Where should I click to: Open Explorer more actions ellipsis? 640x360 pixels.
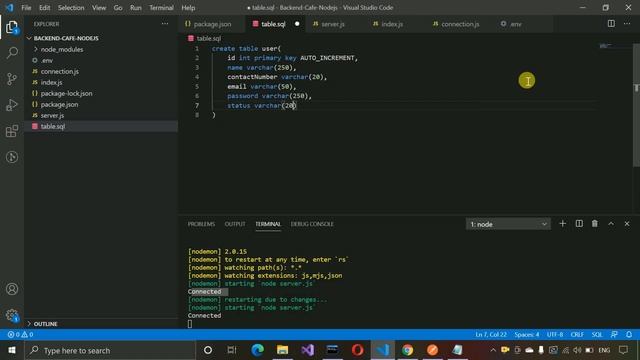165,24
